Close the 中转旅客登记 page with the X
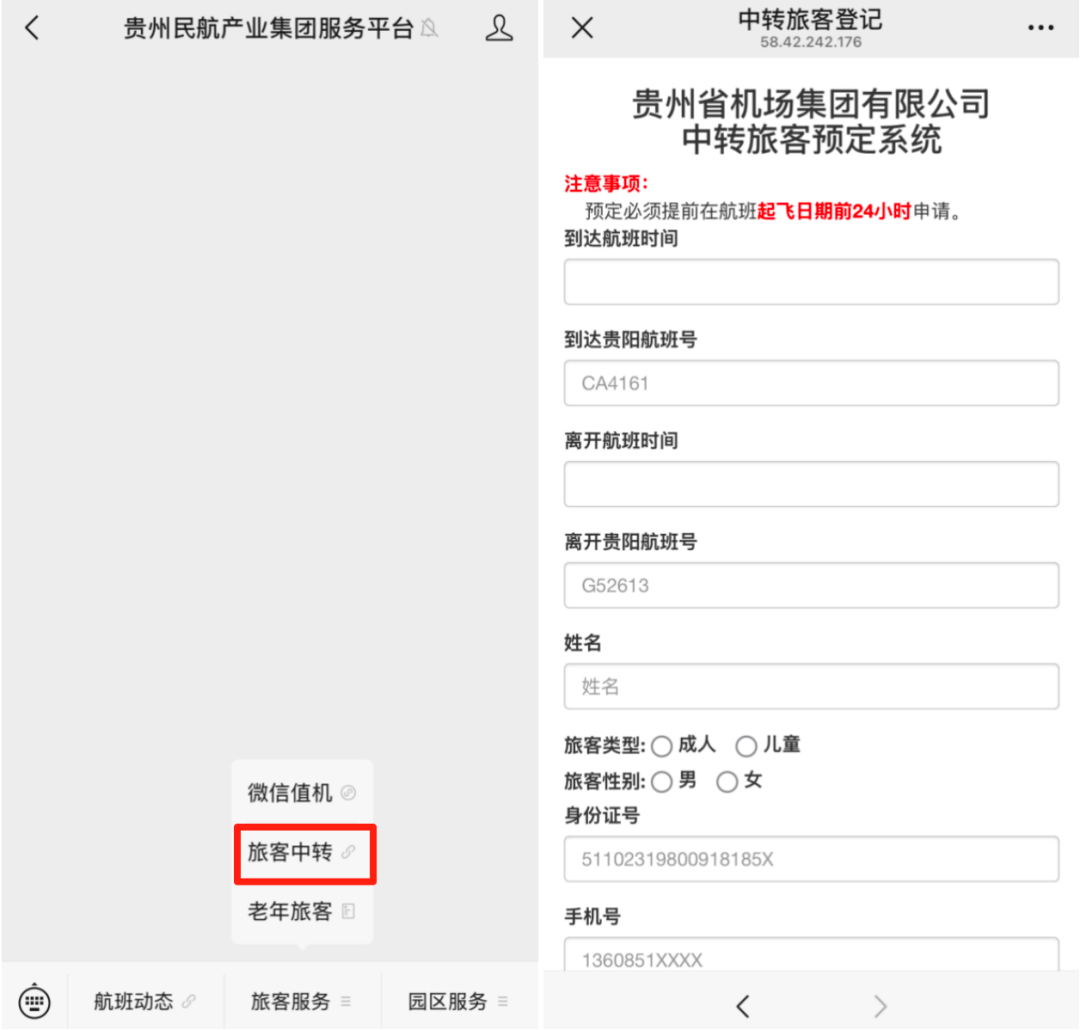Screen dimensions: 1080x1030 [581, 27]
